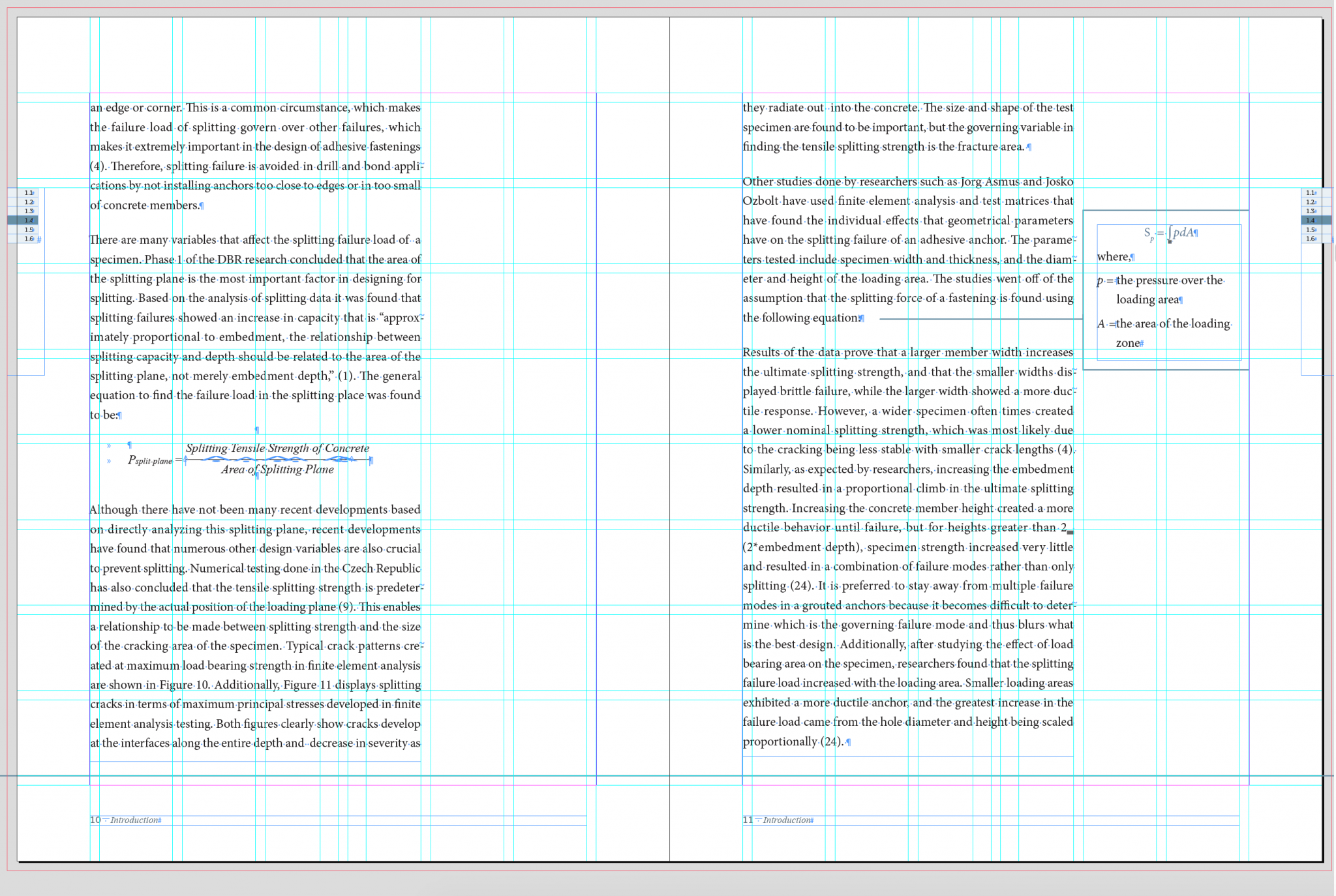
Task: Click the P split-plane equation label
Action: pyautogui.click(x=150, y=460)
